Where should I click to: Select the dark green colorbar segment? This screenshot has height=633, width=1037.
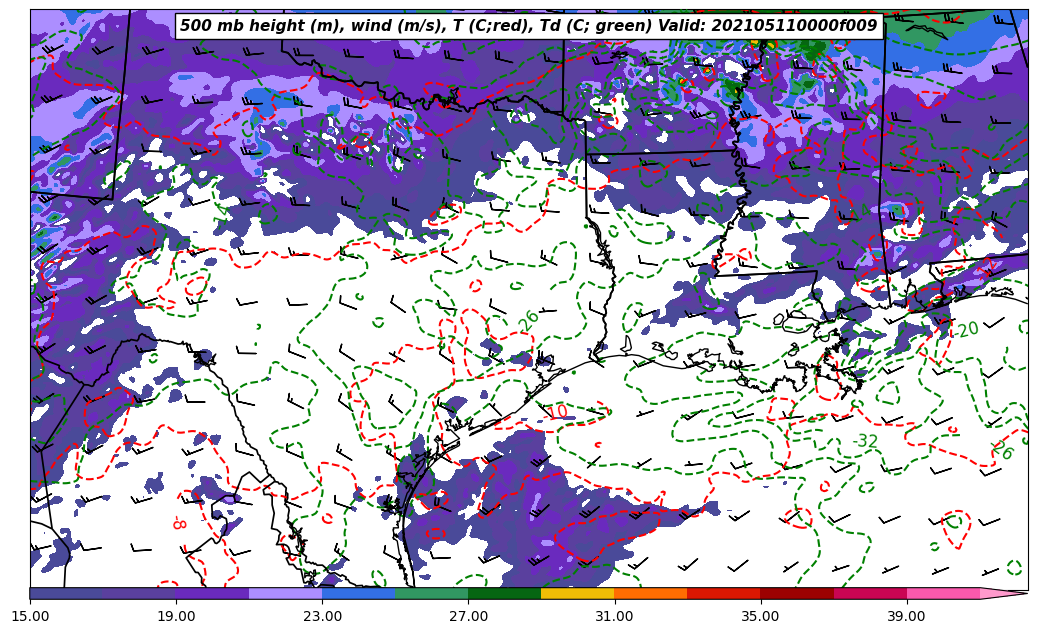(505, 593)
